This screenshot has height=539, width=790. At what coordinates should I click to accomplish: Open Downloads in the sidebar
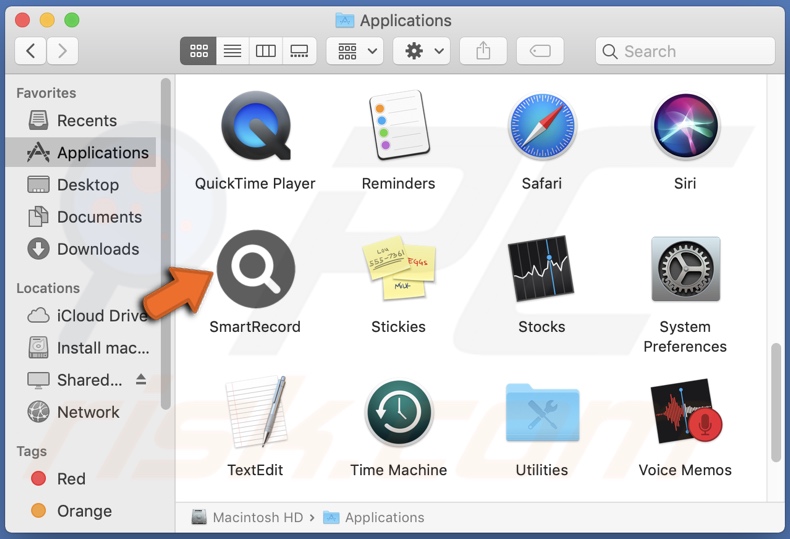pyautogui.click(x=81, y=249)
